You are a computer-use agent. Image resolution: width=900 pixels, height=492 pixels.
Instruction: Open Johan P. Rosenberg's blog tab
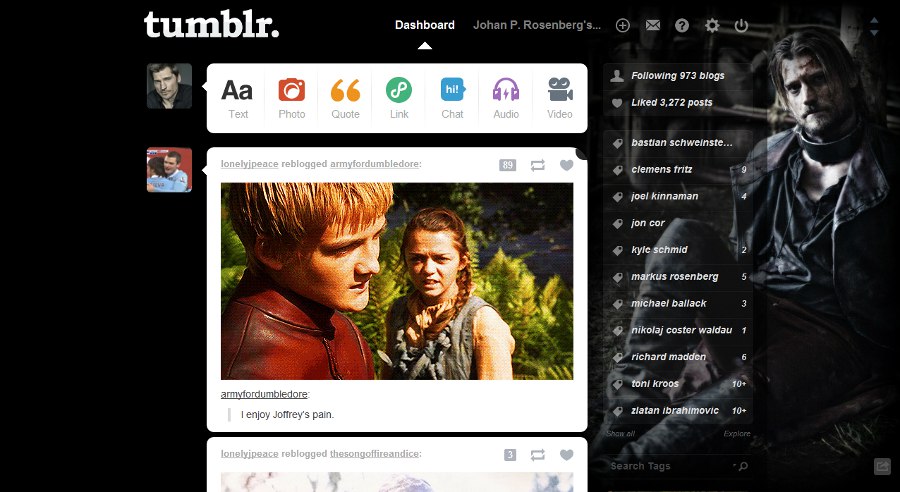(537, 25)
